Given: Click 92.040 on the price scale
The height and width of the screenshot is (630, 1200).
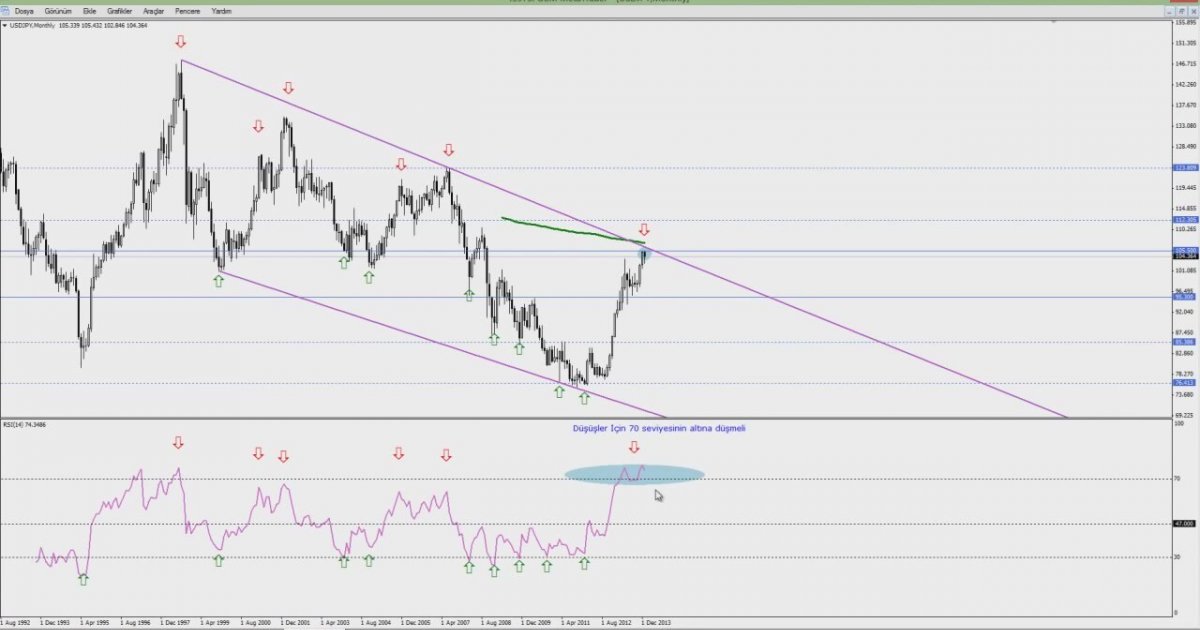Looking at the screenshot, I should (1185, 312).
